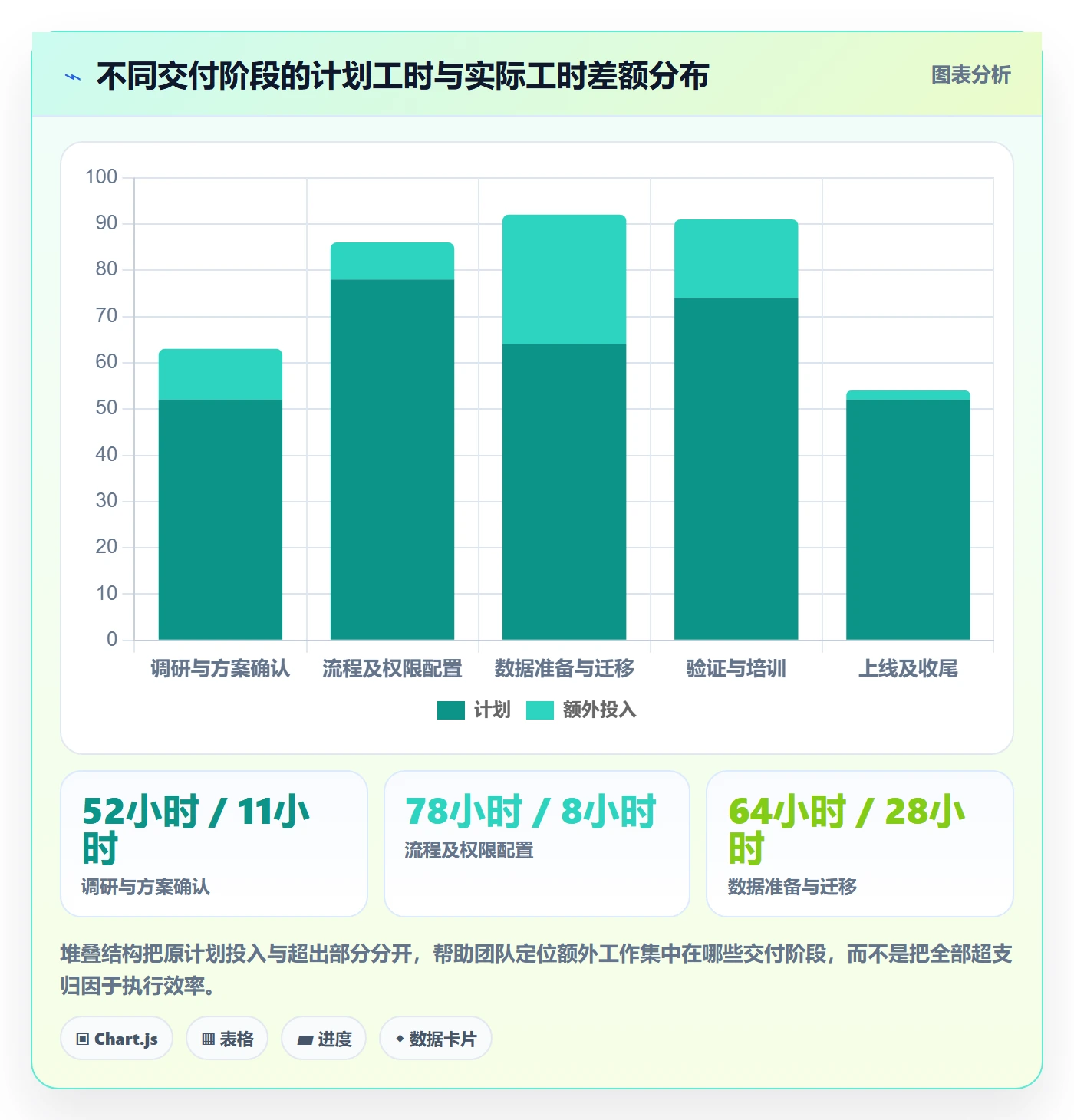Select the 数据准备与迁移 extra-input bar segment

pyautogui.click(x=564, y=279)
